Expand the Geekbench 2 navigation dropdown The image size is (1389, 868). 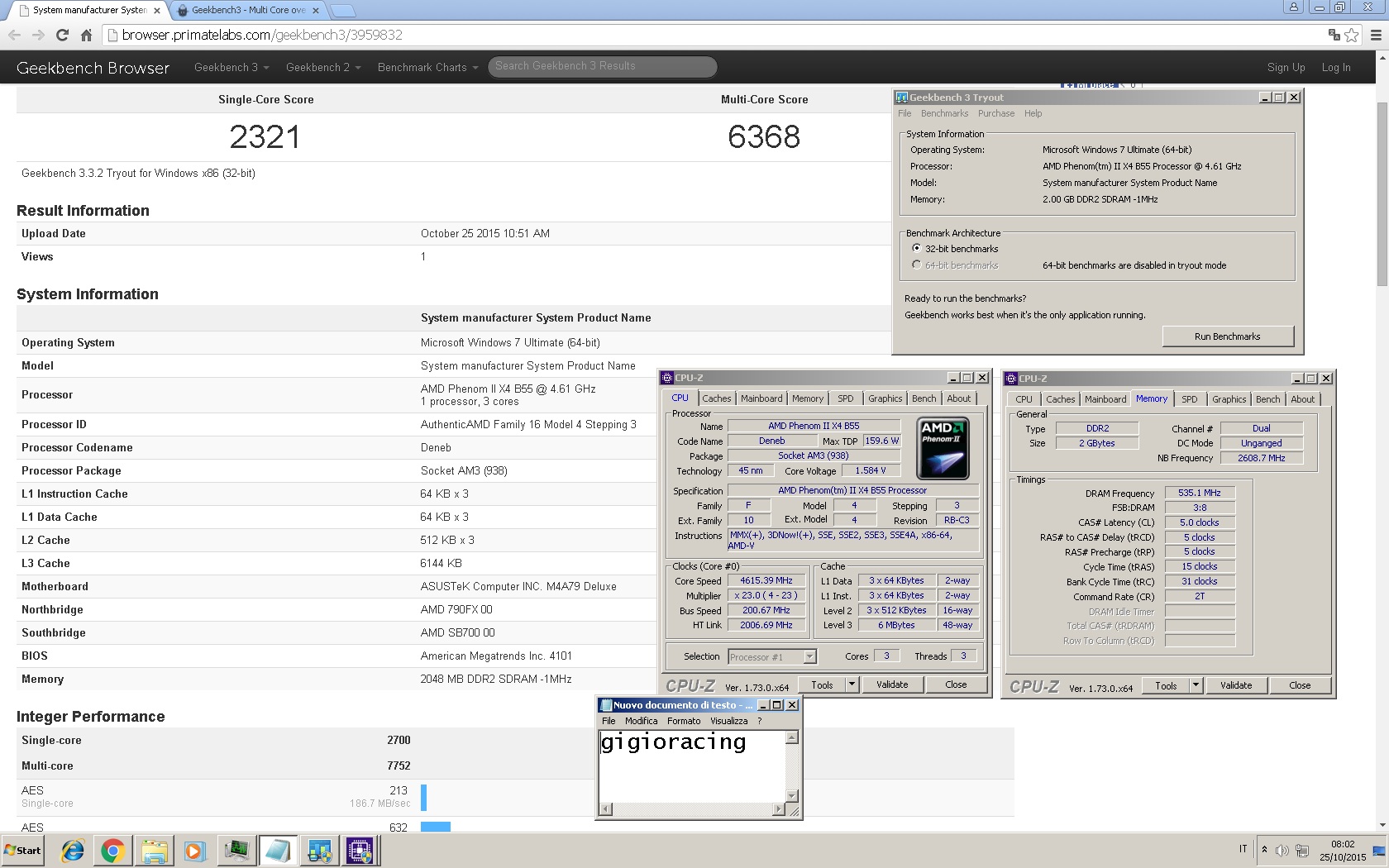point(323,67)
